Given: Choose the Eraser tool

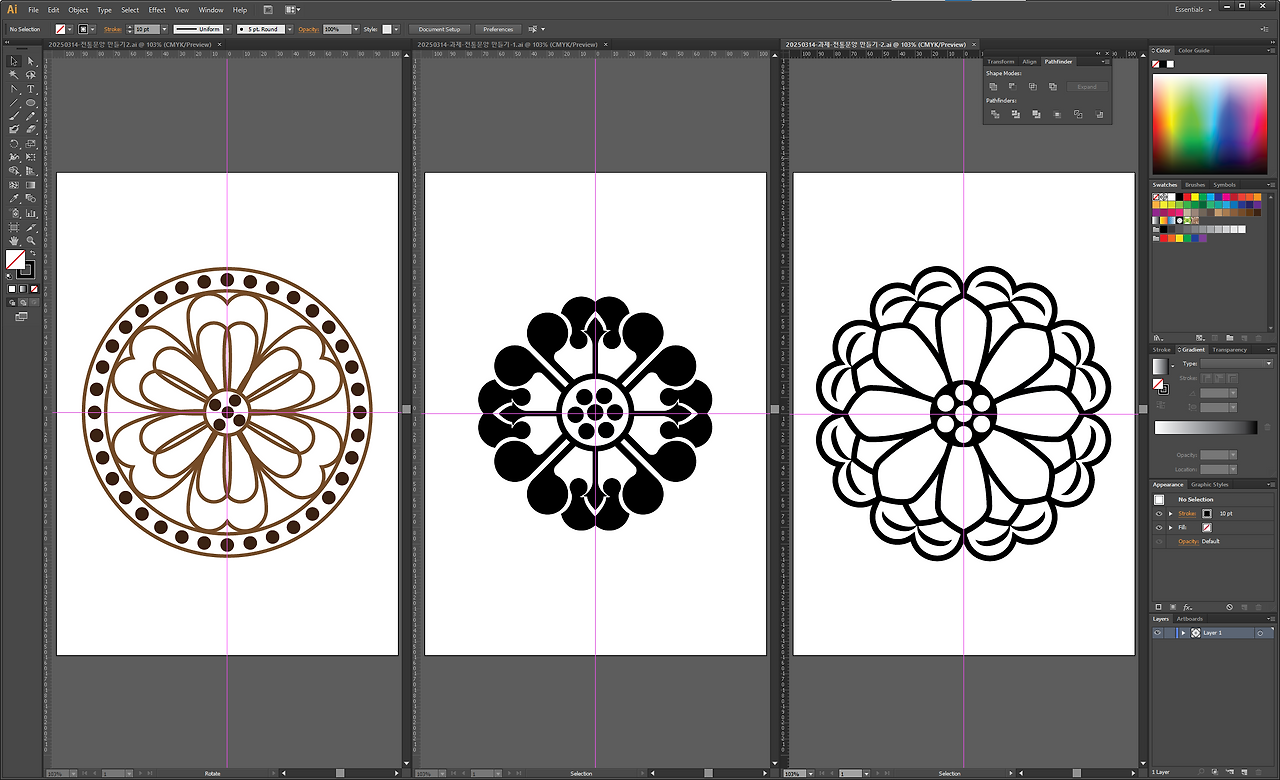Looking at the screenshot, I should [x=31, y=130].
